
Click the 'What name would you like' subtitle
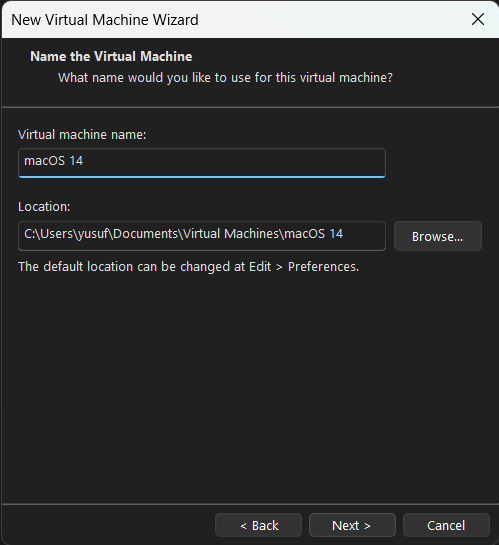pyautogui.click(x=225, y=78)
